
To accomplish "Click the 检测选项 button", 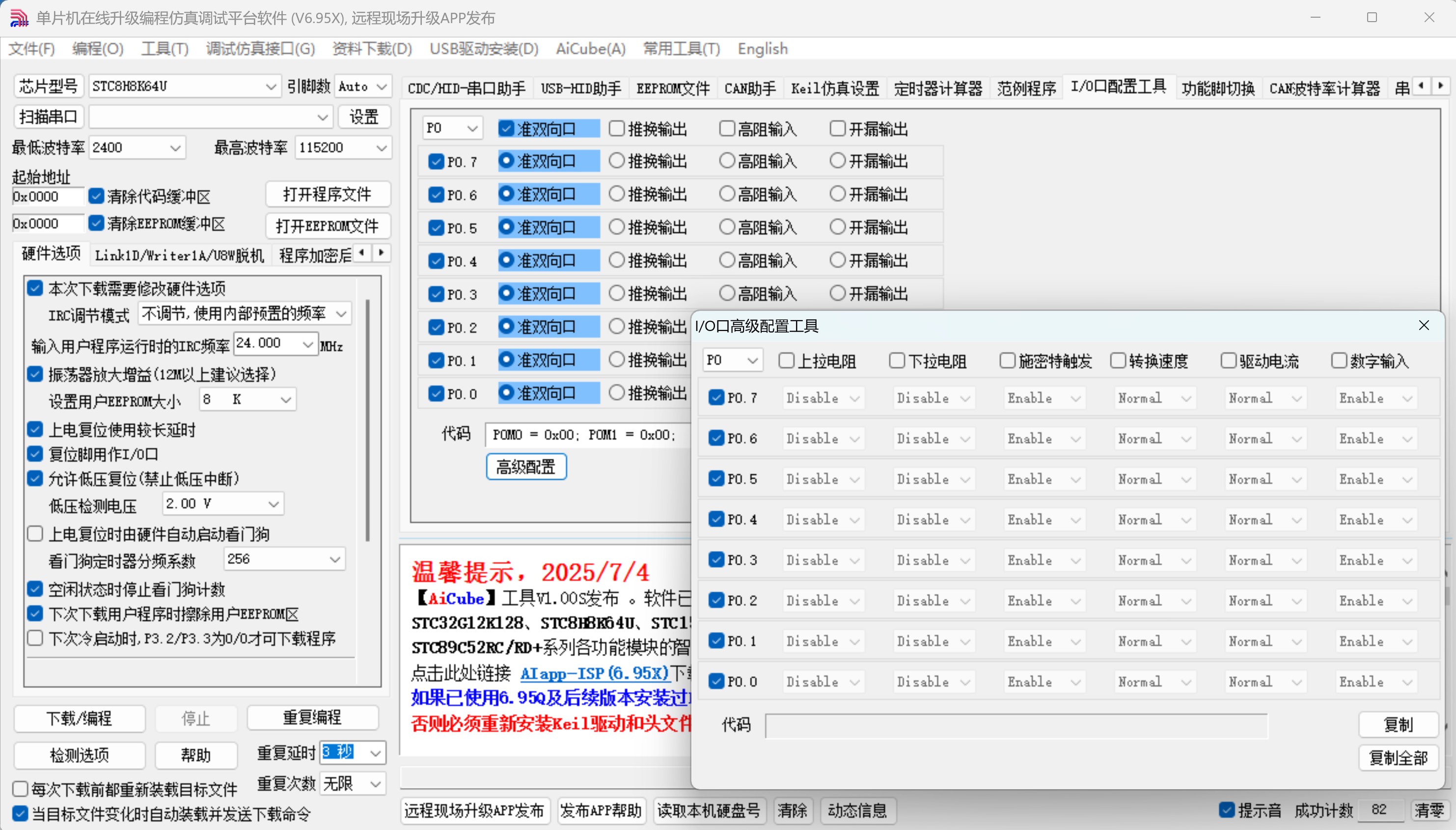I will (79, 755).
